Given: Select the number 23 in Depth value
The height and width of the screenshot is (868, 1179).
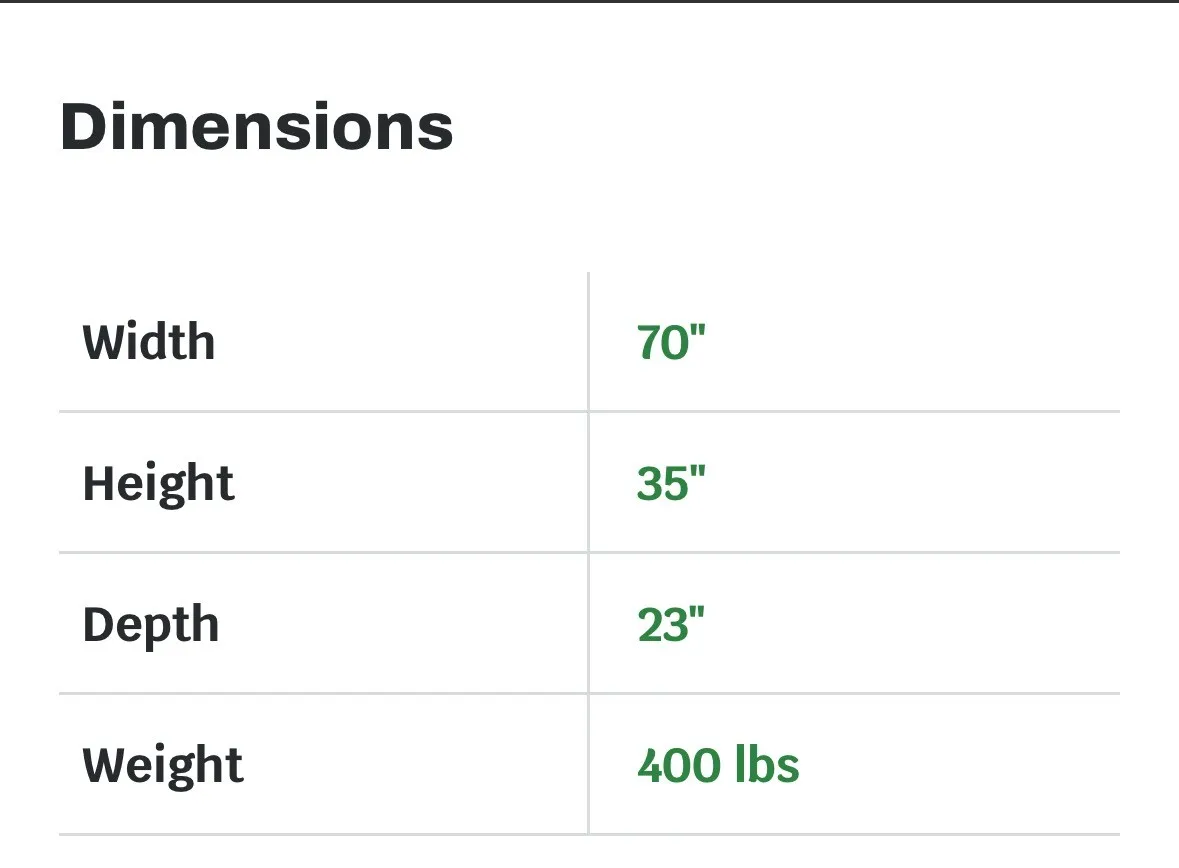Looking at the screenshot, I should 660,625.
